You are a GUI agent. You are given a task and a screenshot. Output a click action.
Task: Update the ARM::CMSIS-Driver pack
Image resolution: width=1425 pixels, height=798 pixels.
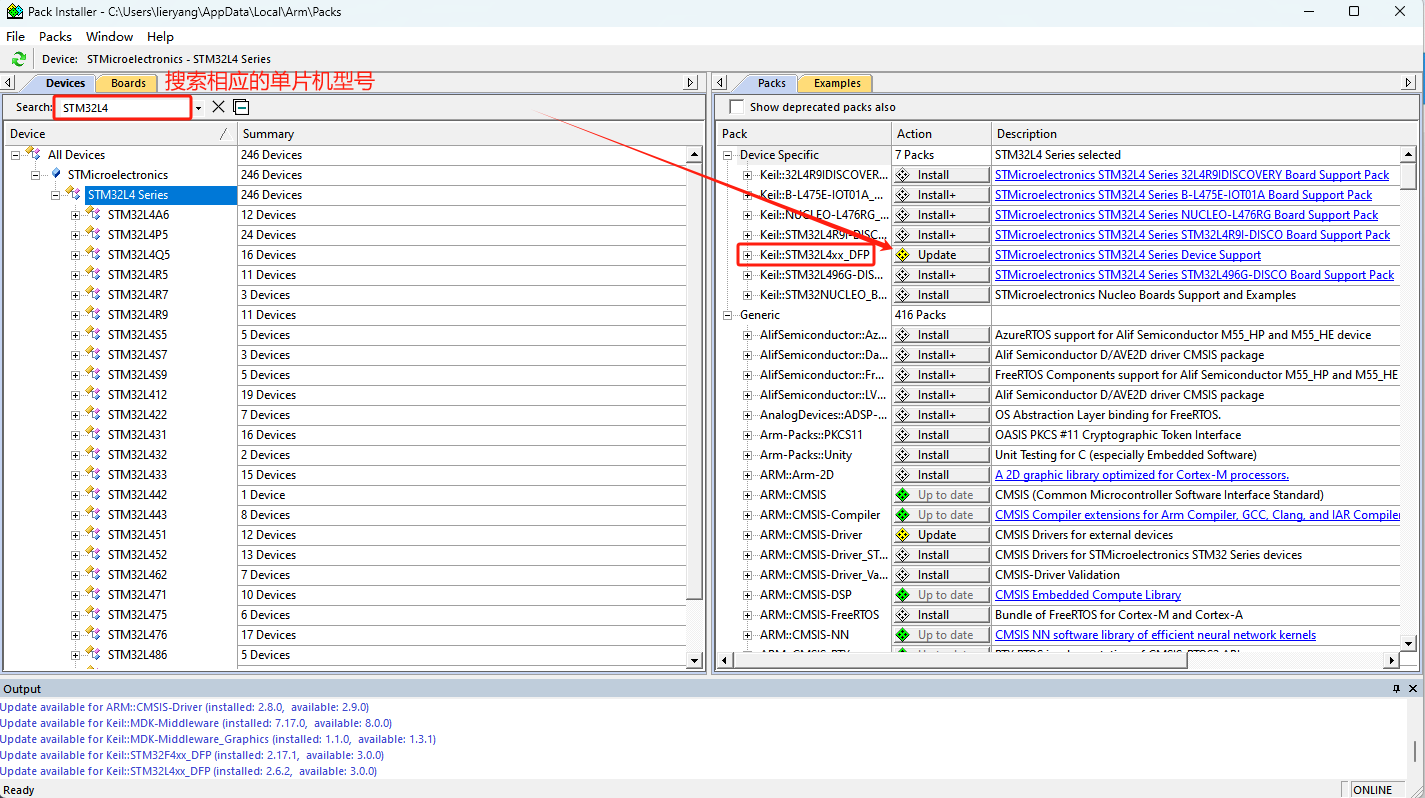point(940,535)
